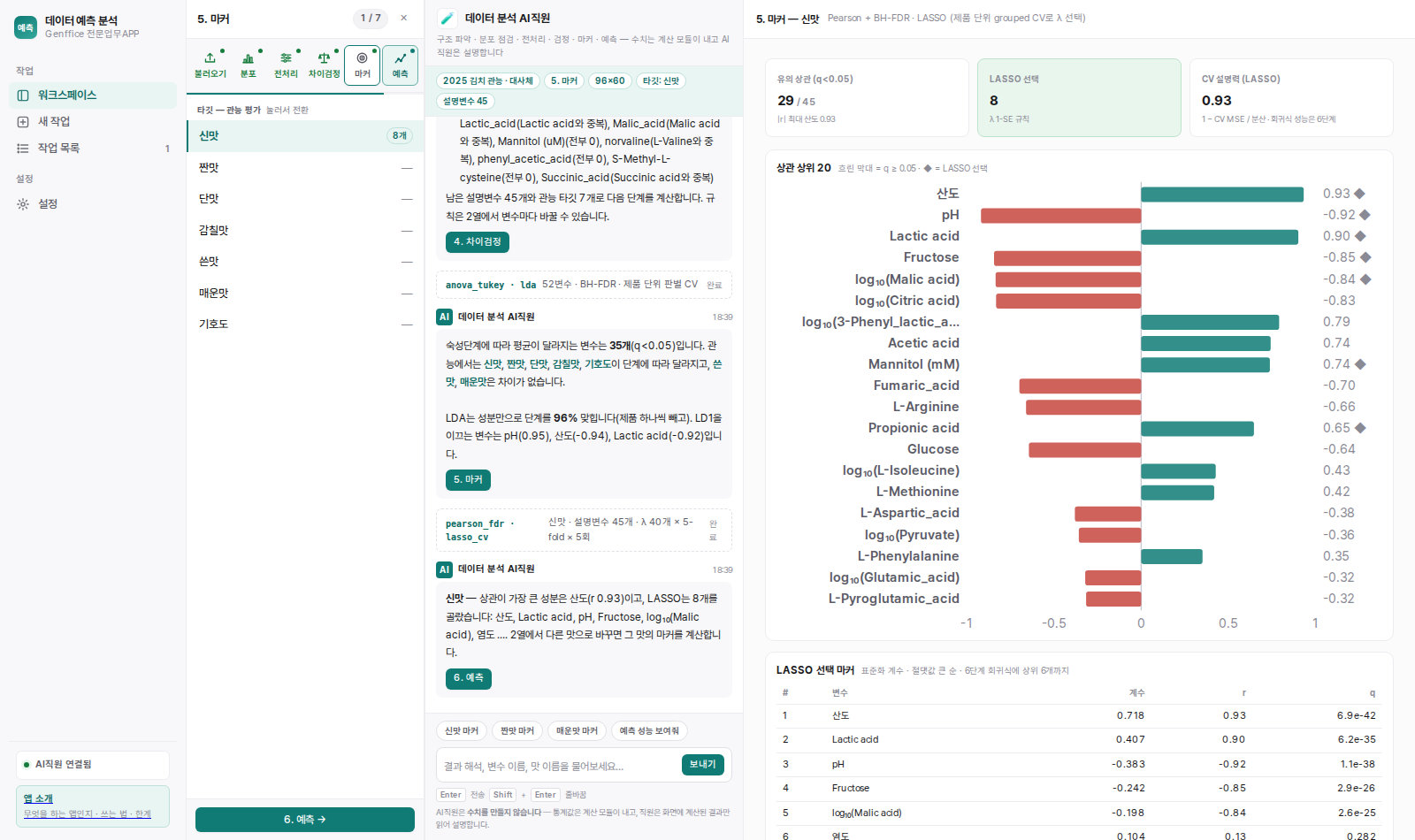Go to the 예측 step icon
This screenshot has height=840, width=1415.
[x=401, y=65]
